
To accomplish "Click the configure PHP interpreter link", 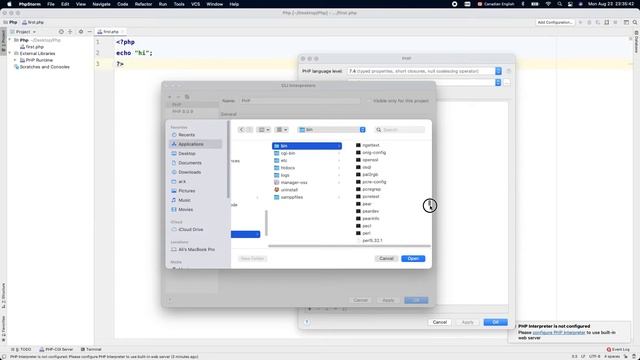I will pyautogui.click(x=559, y=333).
